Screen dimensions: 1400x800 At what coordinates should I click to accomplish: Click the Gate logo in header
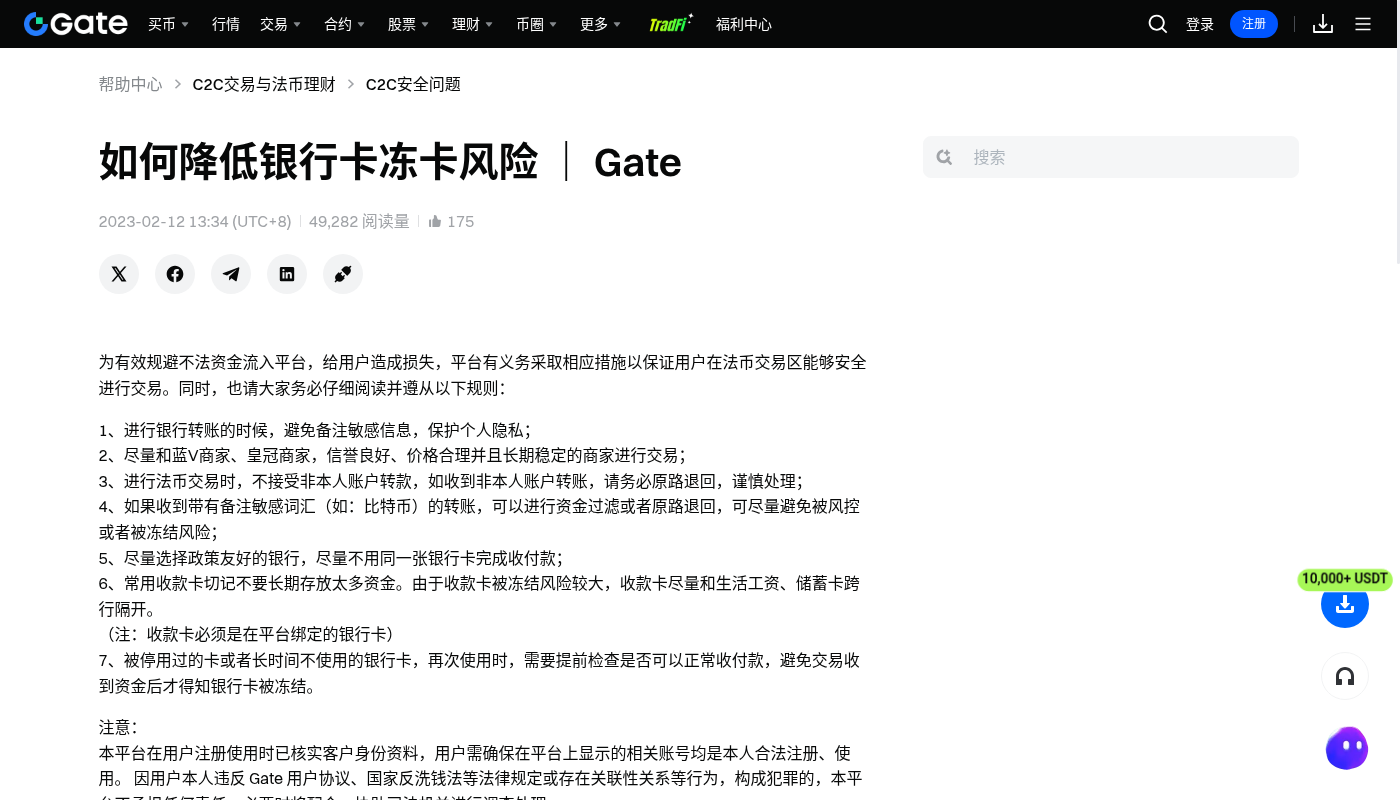76,24
